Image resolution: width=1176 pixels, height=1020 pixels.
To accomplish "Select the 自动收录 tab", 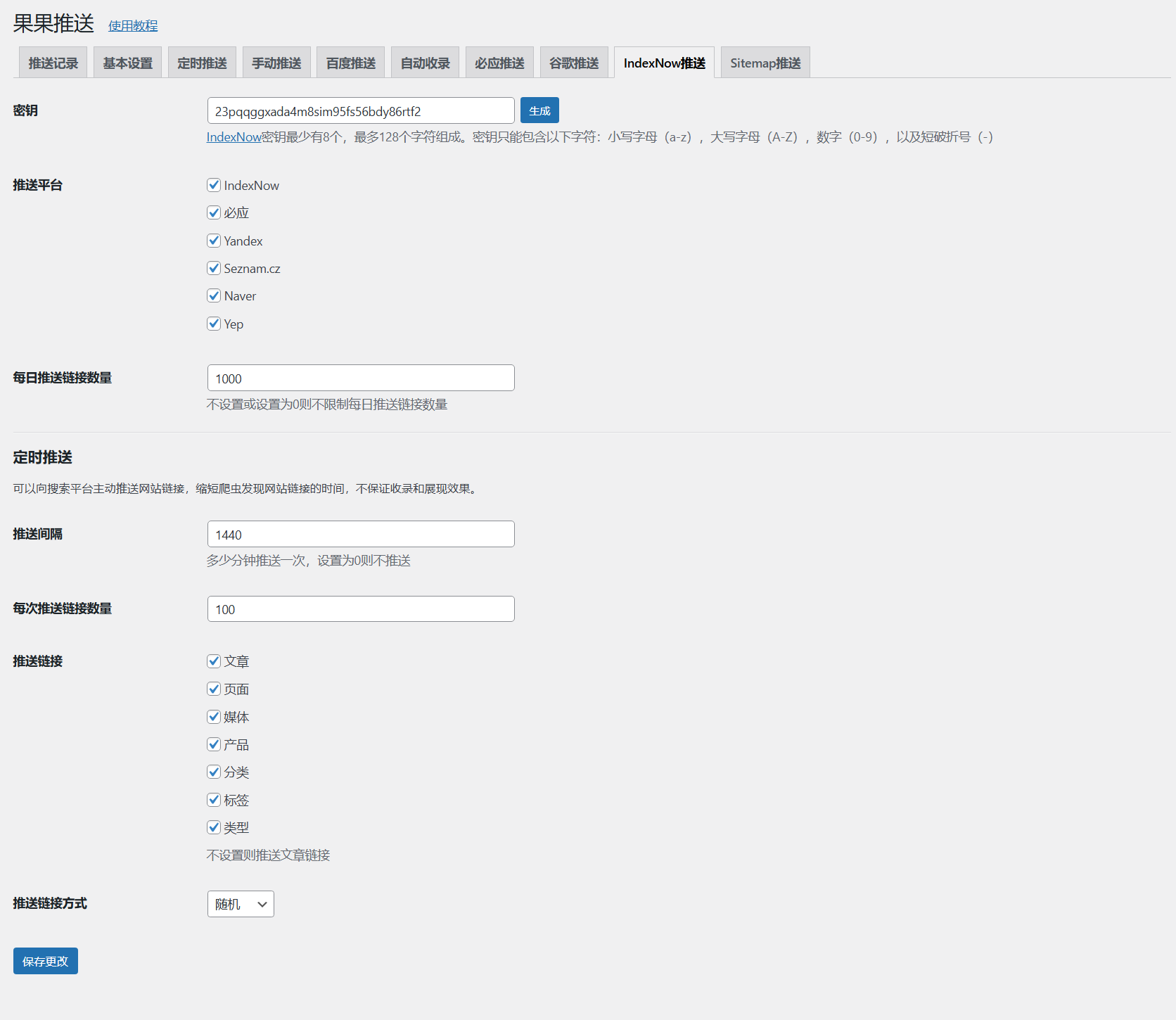I will [x=425, y=63].
